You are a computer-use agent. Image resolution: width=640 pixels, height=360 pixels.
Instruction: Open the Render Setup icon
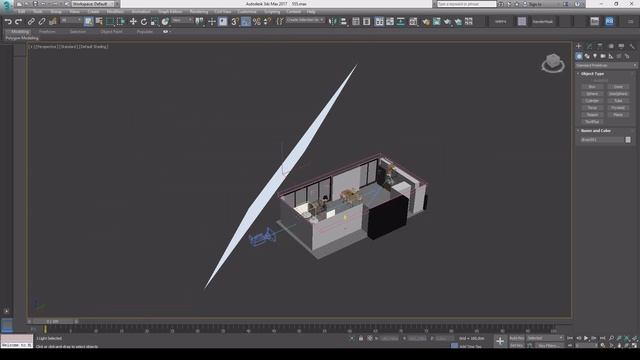coord(426,22)
